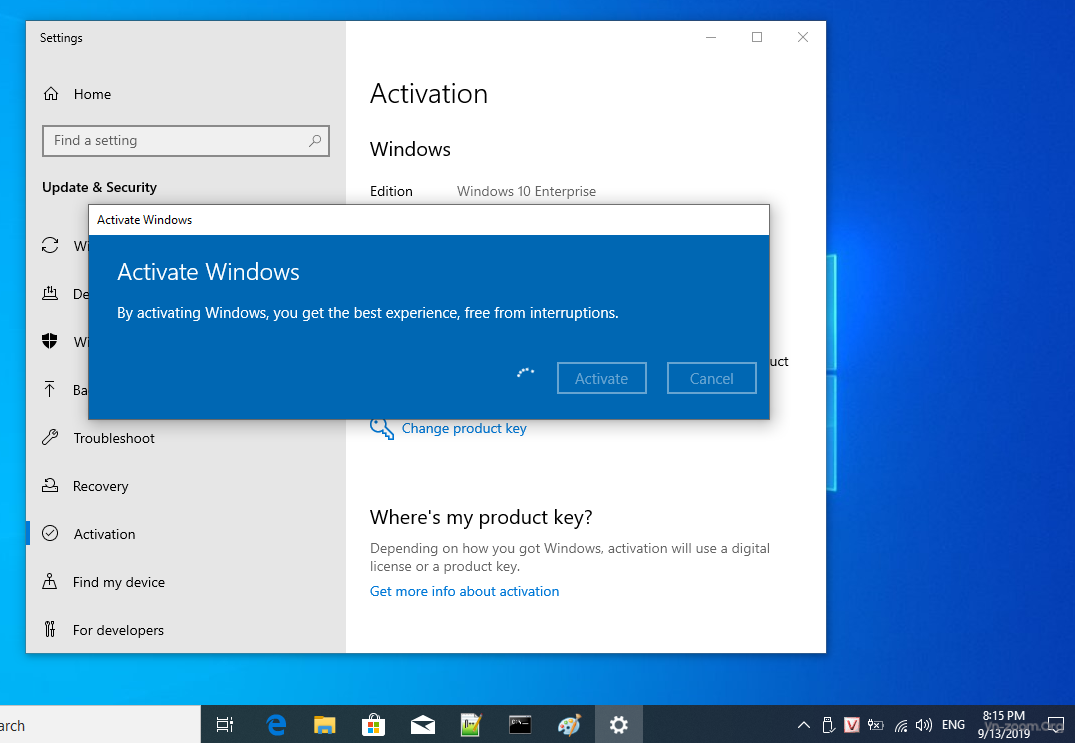Click the Settings gear on the taskbar
Viewport: 1075px width, 743px height.
[618, 724]
